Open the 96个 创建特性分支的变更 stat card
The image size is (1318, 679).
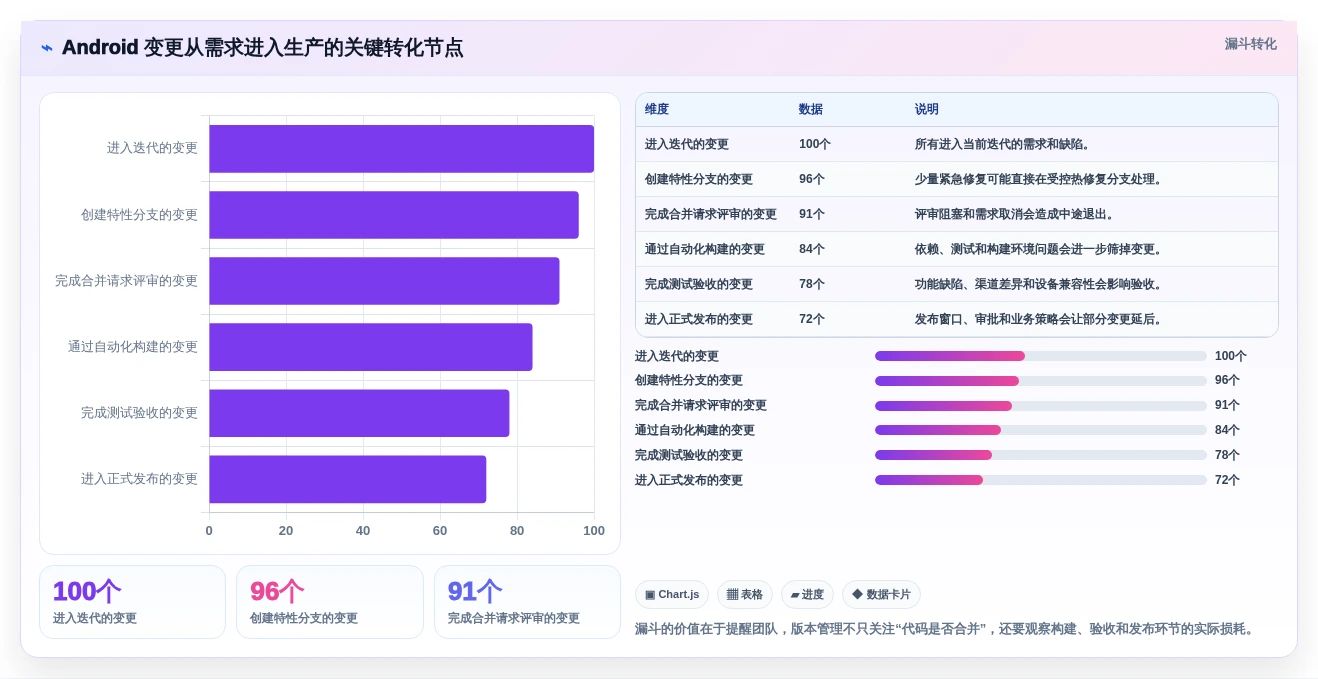[330, 602]
